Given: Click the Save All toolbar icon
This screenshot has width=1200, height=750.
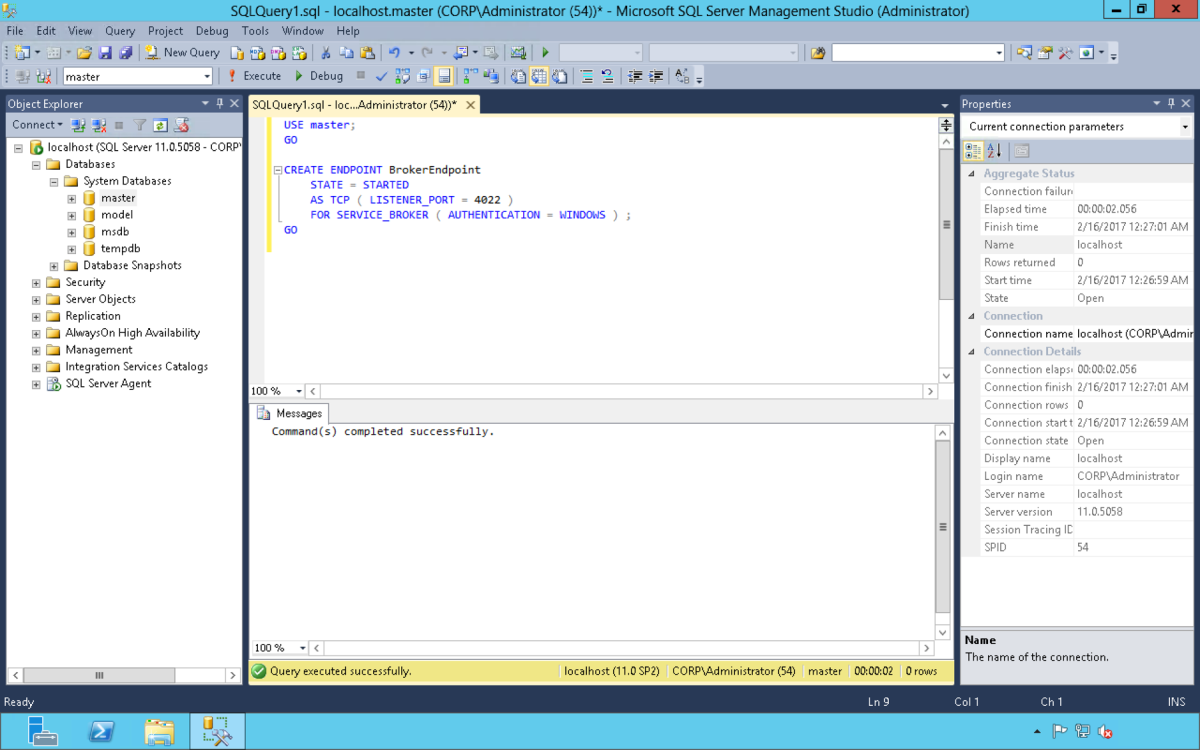Looking at the screenshot, I should tap(125, 52).
